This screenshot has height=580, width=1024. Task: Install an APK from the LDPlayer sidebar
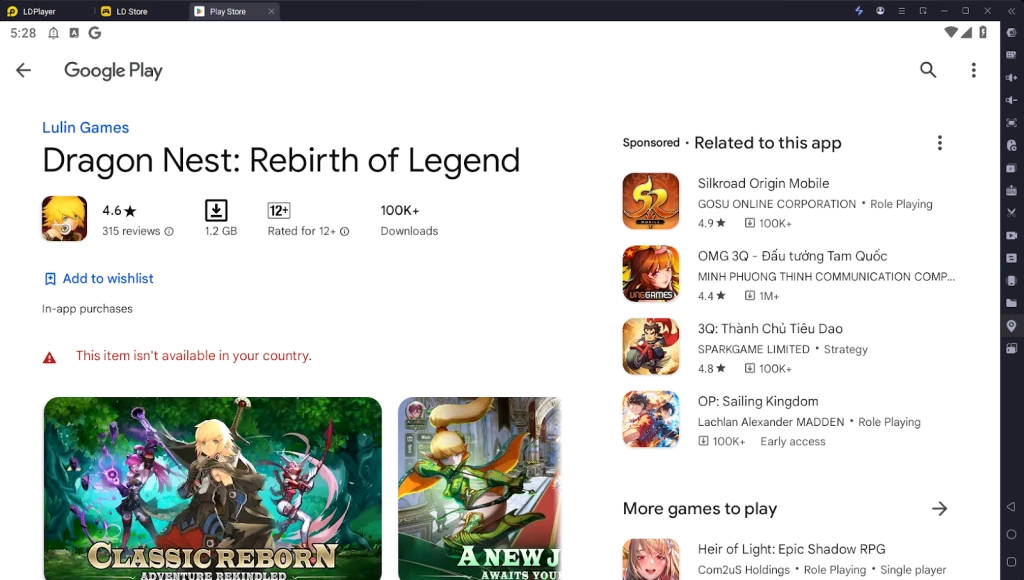pos(1011,190)
